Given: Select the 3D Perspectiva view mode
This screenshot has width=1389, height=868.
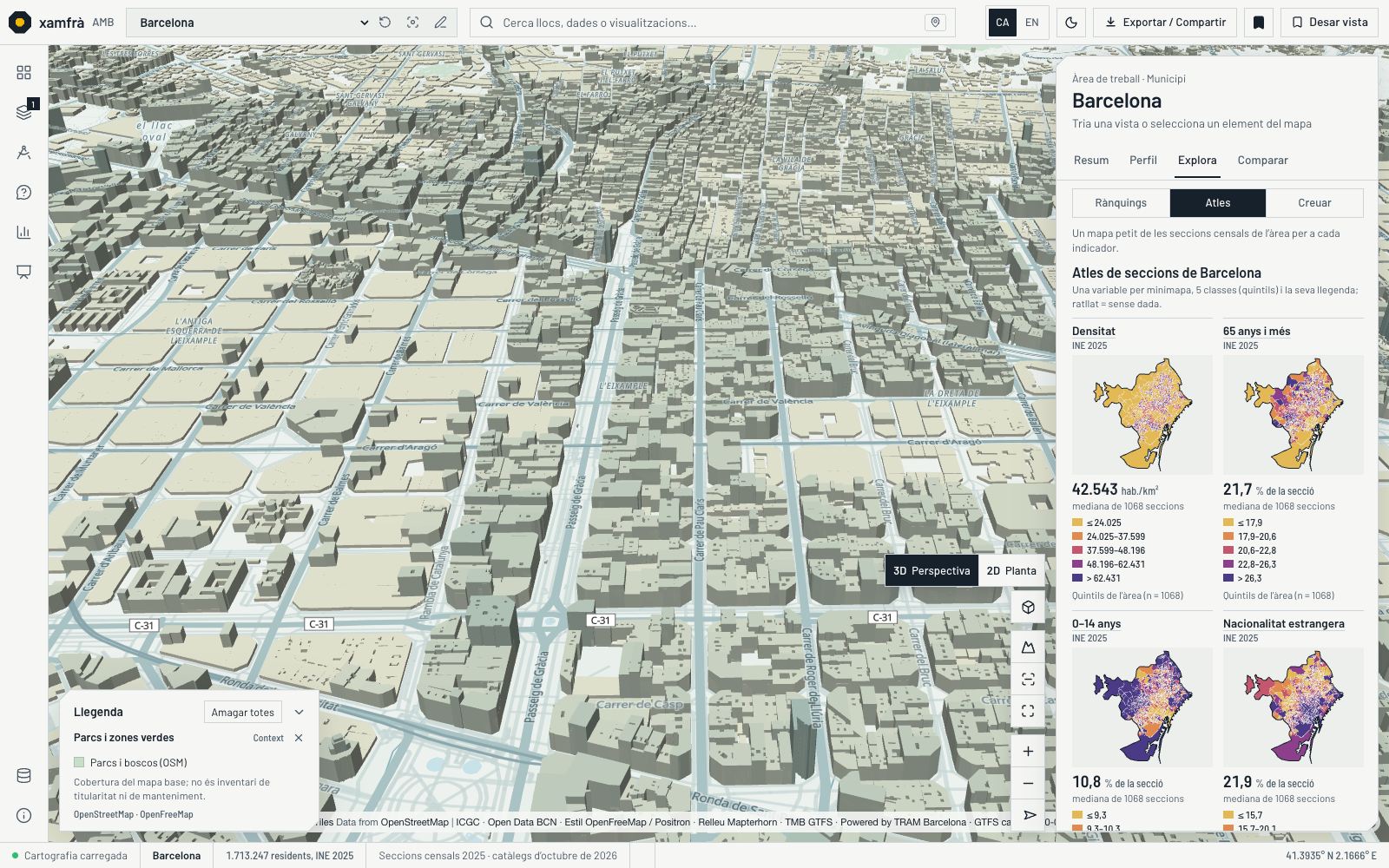Looking at the screenshot, I should click(931, 570).
